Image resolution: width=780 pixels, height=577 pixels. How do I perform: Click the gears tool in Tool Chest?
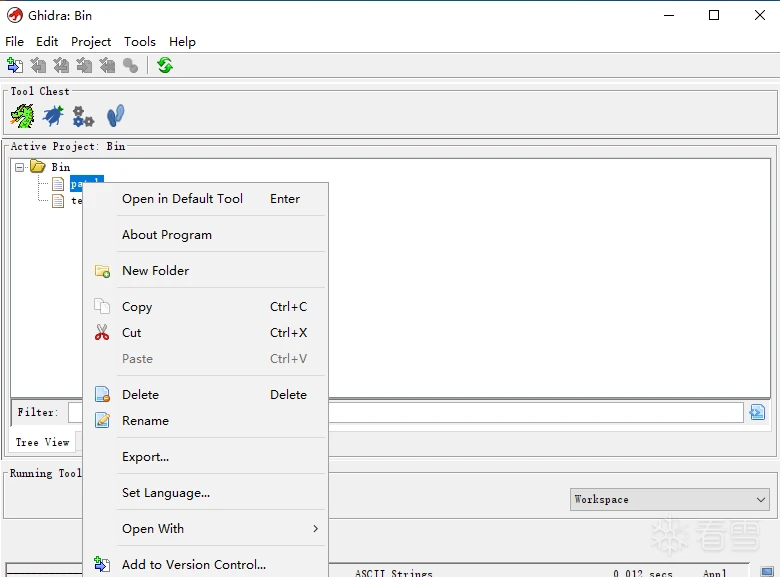[83, 117]
